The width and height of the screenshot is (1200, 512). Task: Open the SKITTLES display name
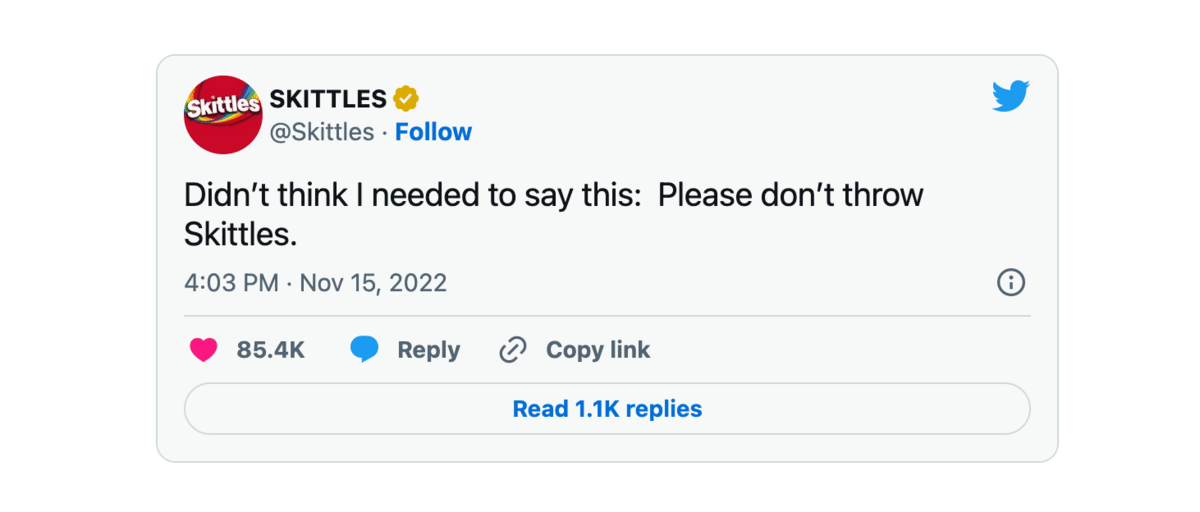[x=328, y=99]
